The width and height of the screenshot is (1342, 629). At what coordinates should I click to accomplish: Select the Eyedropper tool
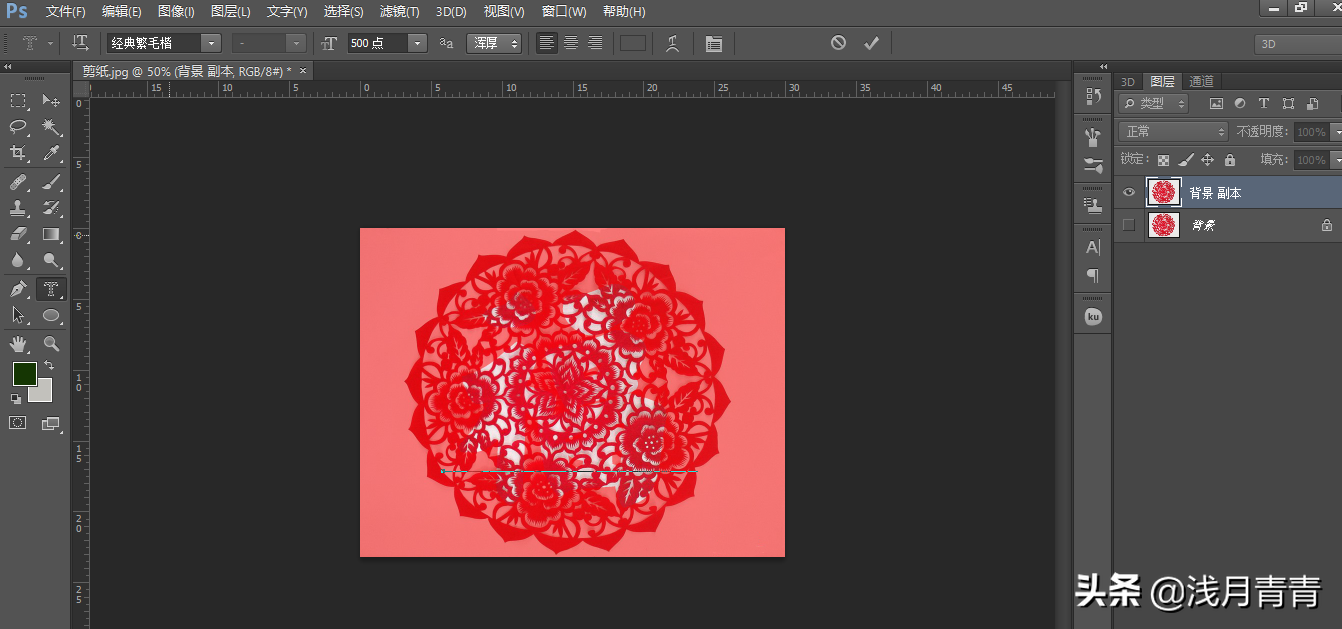(x=51, y=153)
